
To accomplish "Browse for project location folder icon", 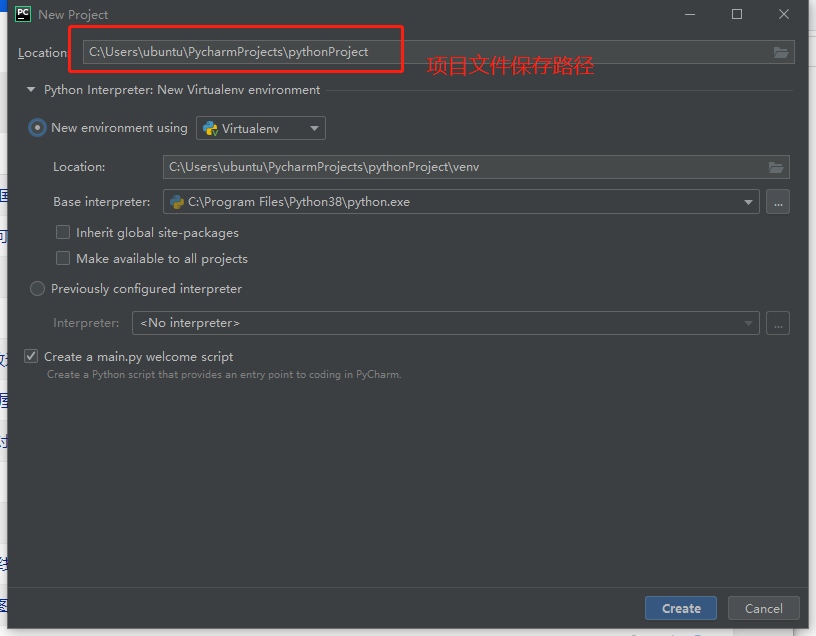I will (781, 53).
